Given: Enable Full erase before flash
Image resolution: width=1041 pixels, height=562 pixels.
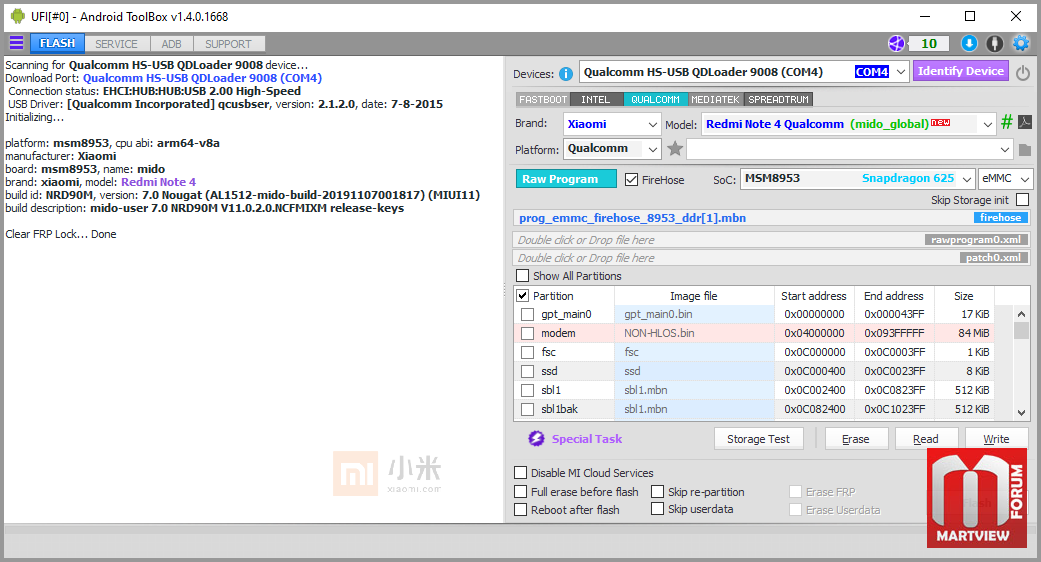Looking at the screenshot, I should pos(520,492).
